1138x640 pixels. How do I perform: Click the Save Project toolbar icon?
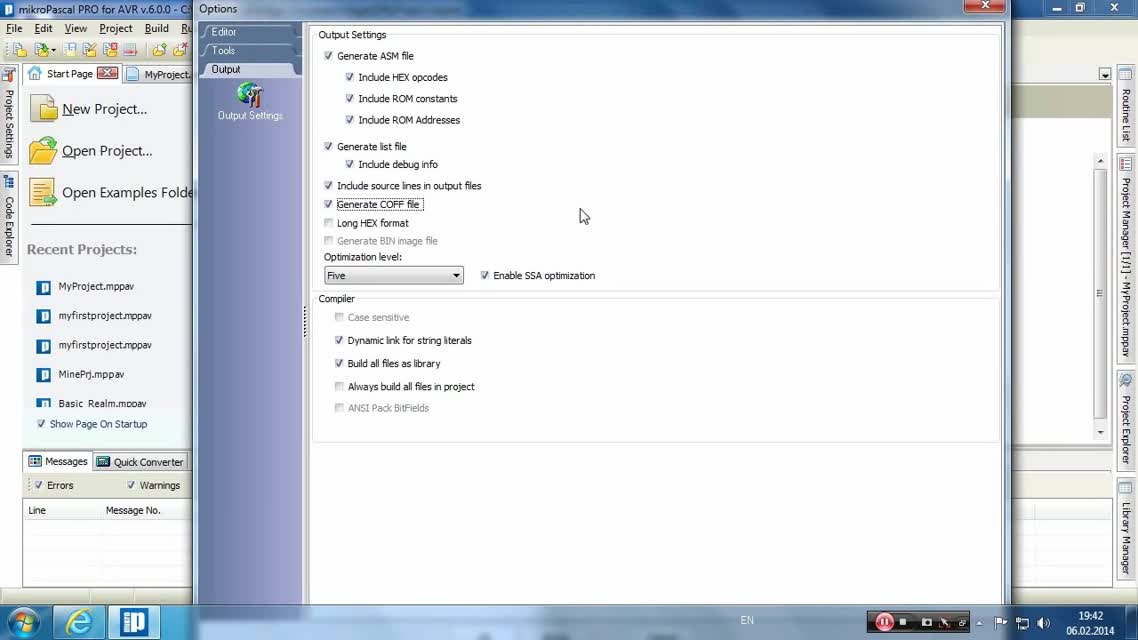[70, 49]
